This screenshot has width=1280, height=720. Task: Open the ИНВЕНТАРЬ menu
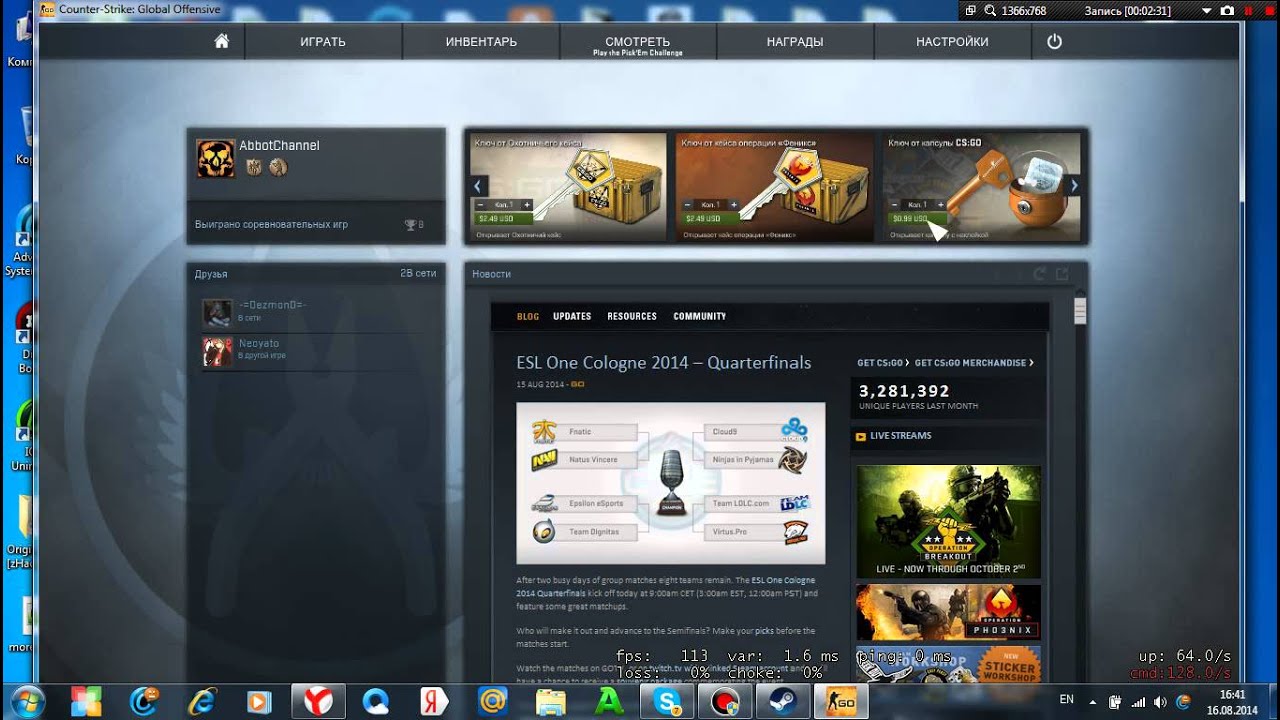[481, 42]
